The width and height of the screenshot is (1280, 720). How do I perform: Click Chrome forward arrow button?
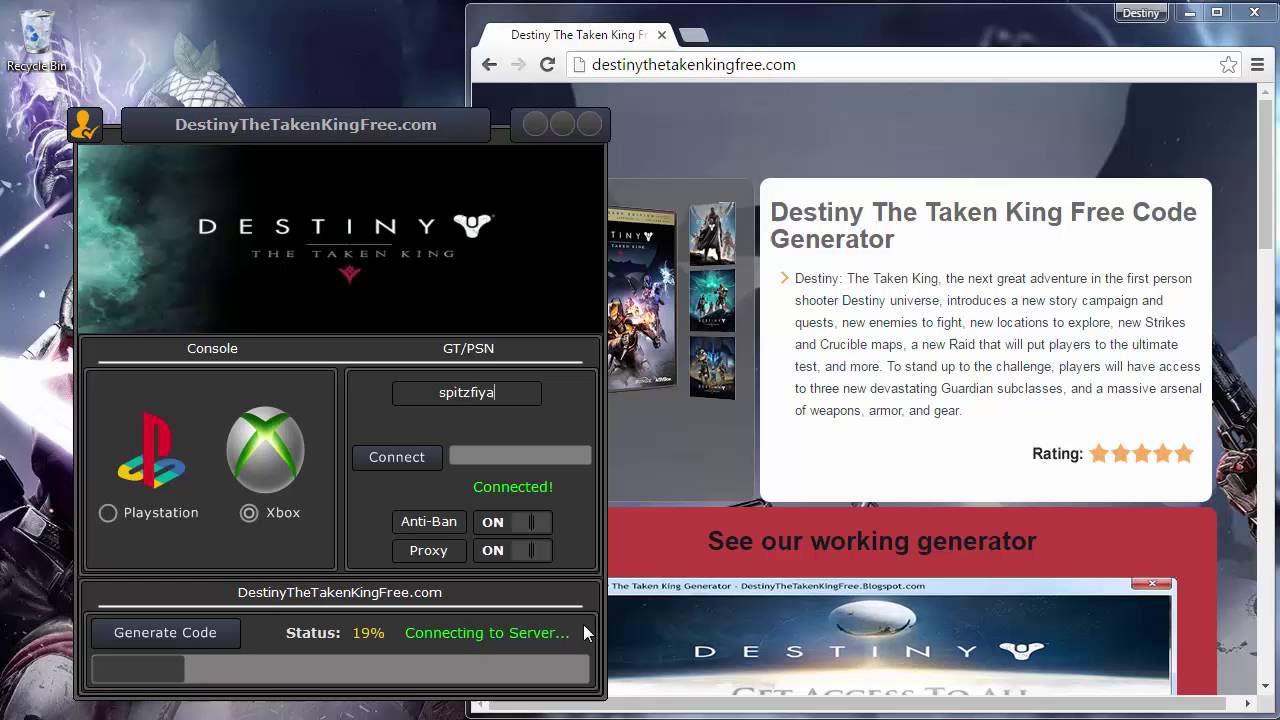click(x=518, y=65)
